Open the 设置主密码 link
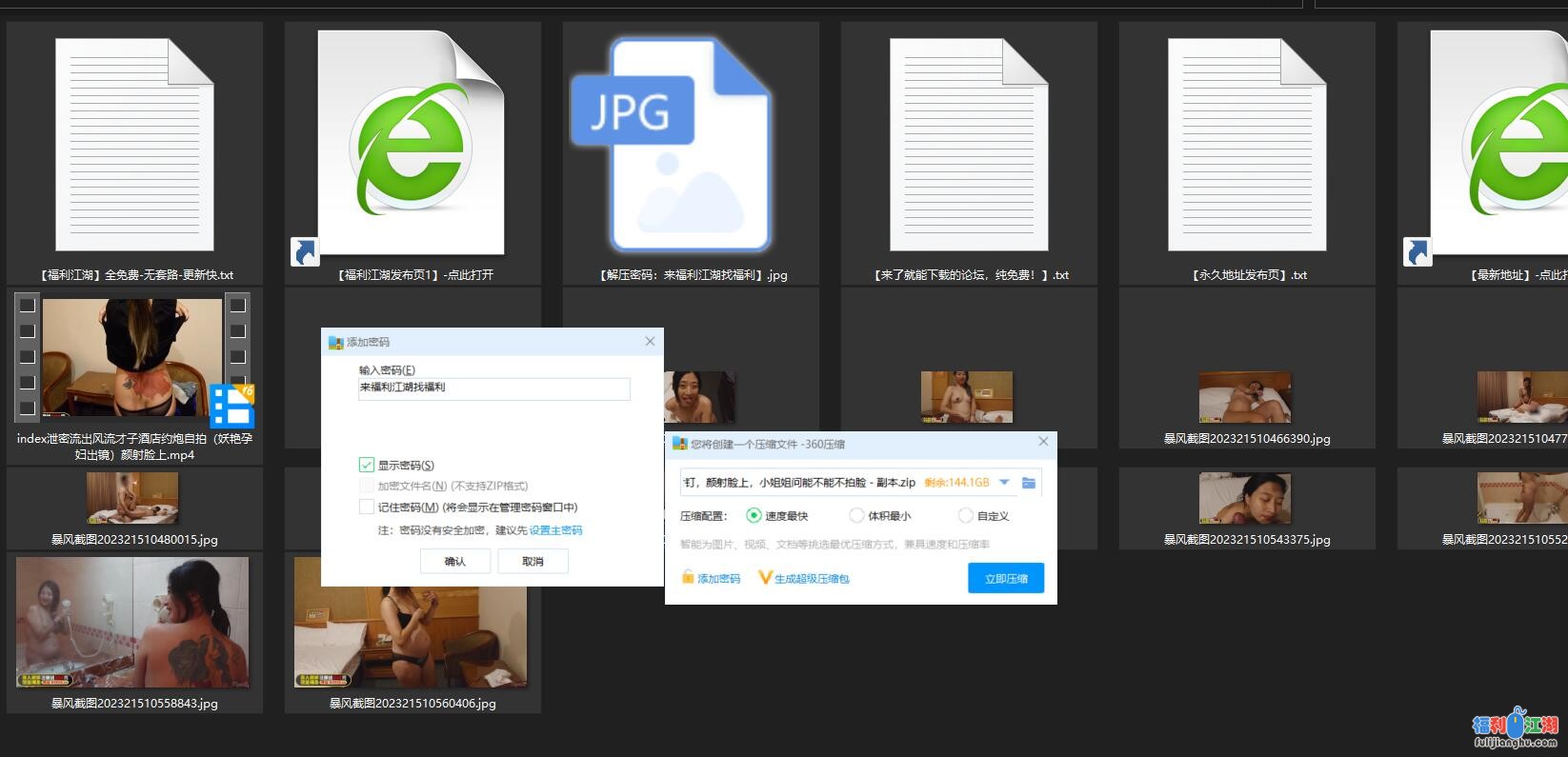Image resolution: width=1568 pixels, height=757 pixels. [555, 530]
